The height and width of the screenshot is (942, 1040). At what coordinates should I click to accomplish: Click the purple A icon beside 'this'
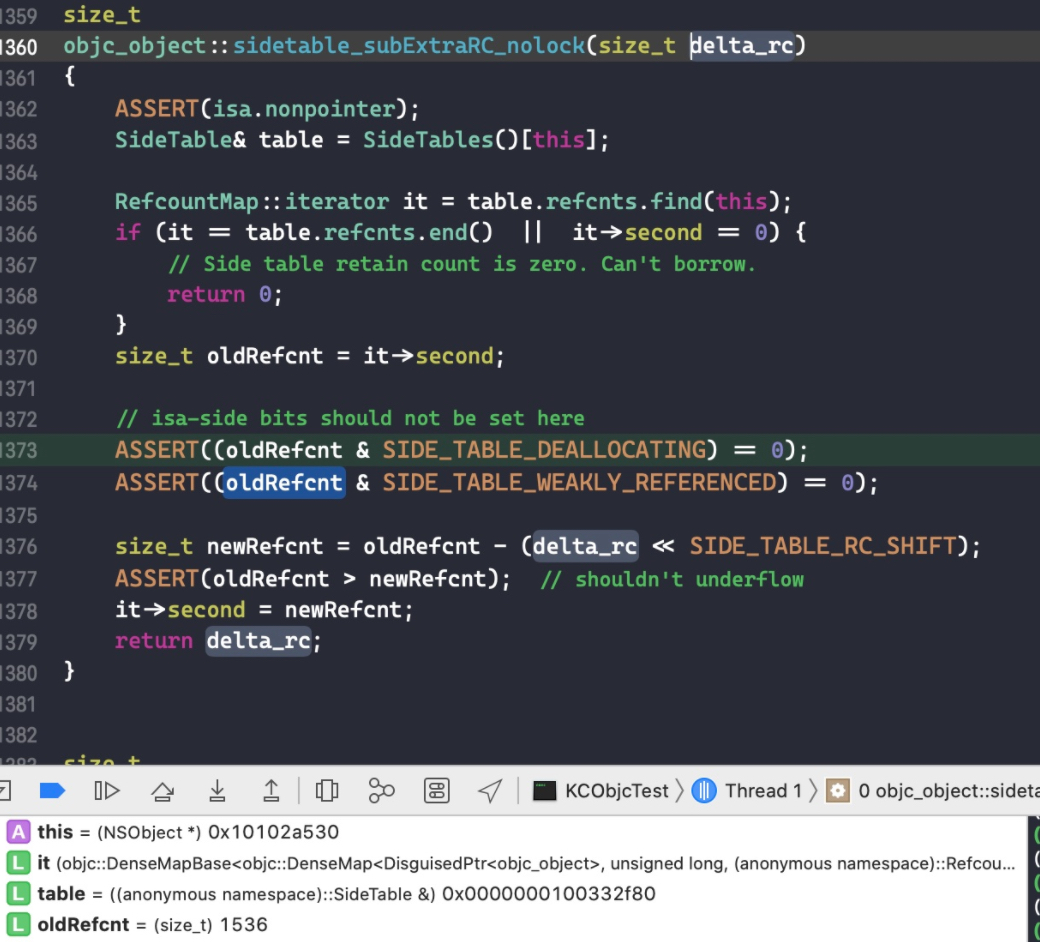[19, 832]
